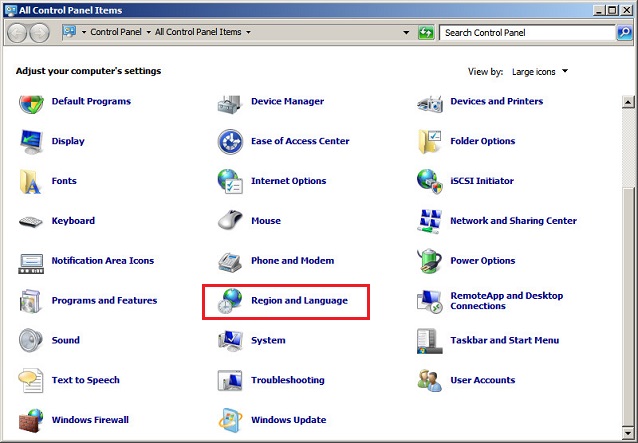Open the Mouse icon

(x=230, y=220)
